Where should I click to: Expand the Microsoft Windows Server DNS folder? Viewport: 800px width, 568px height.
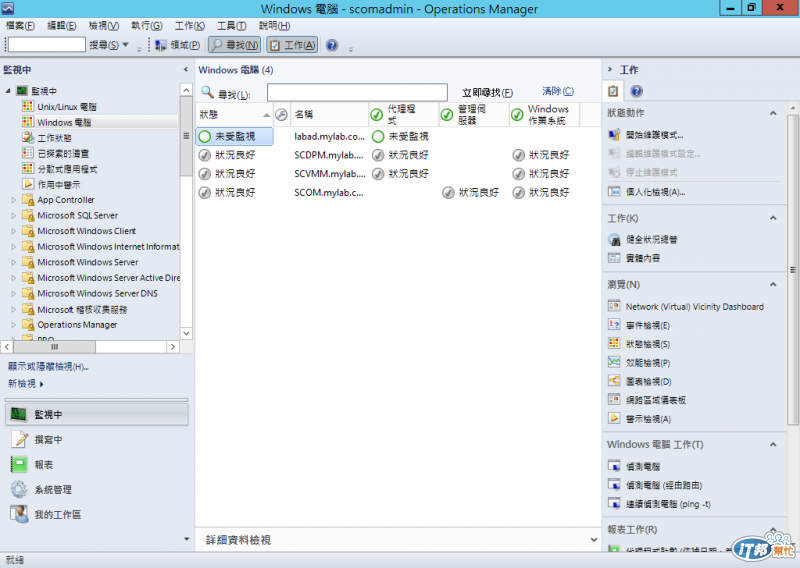click(x=14, y=293)
